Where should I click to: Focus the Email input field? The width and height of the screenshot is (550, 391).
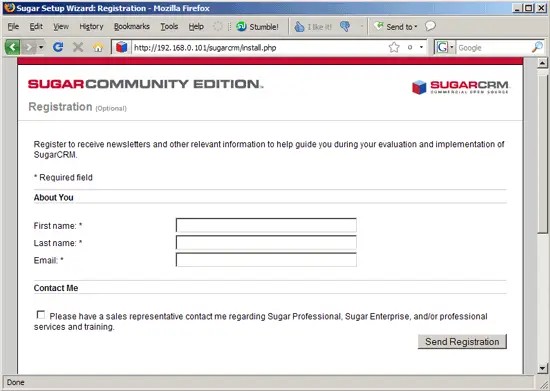tap(266, 259)
